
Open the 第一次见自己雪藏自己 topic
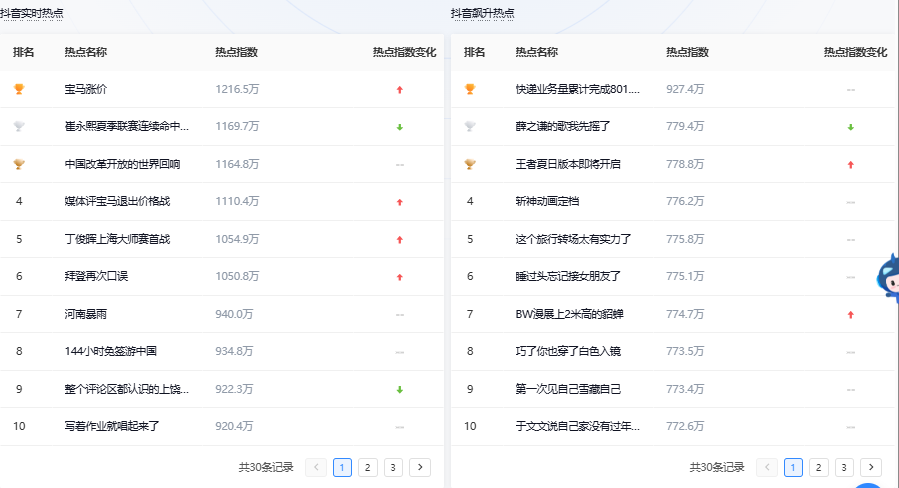pos(568,389)
